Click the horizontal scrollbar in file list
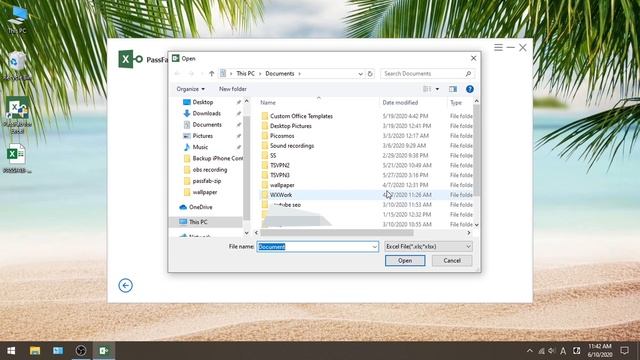The width and height of the screenshot is (640, 360). click(337, 233)
